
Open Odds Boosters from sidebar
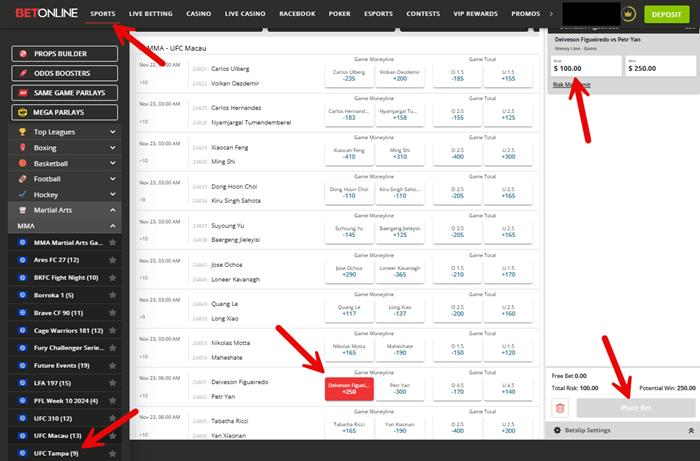(65, 74)
